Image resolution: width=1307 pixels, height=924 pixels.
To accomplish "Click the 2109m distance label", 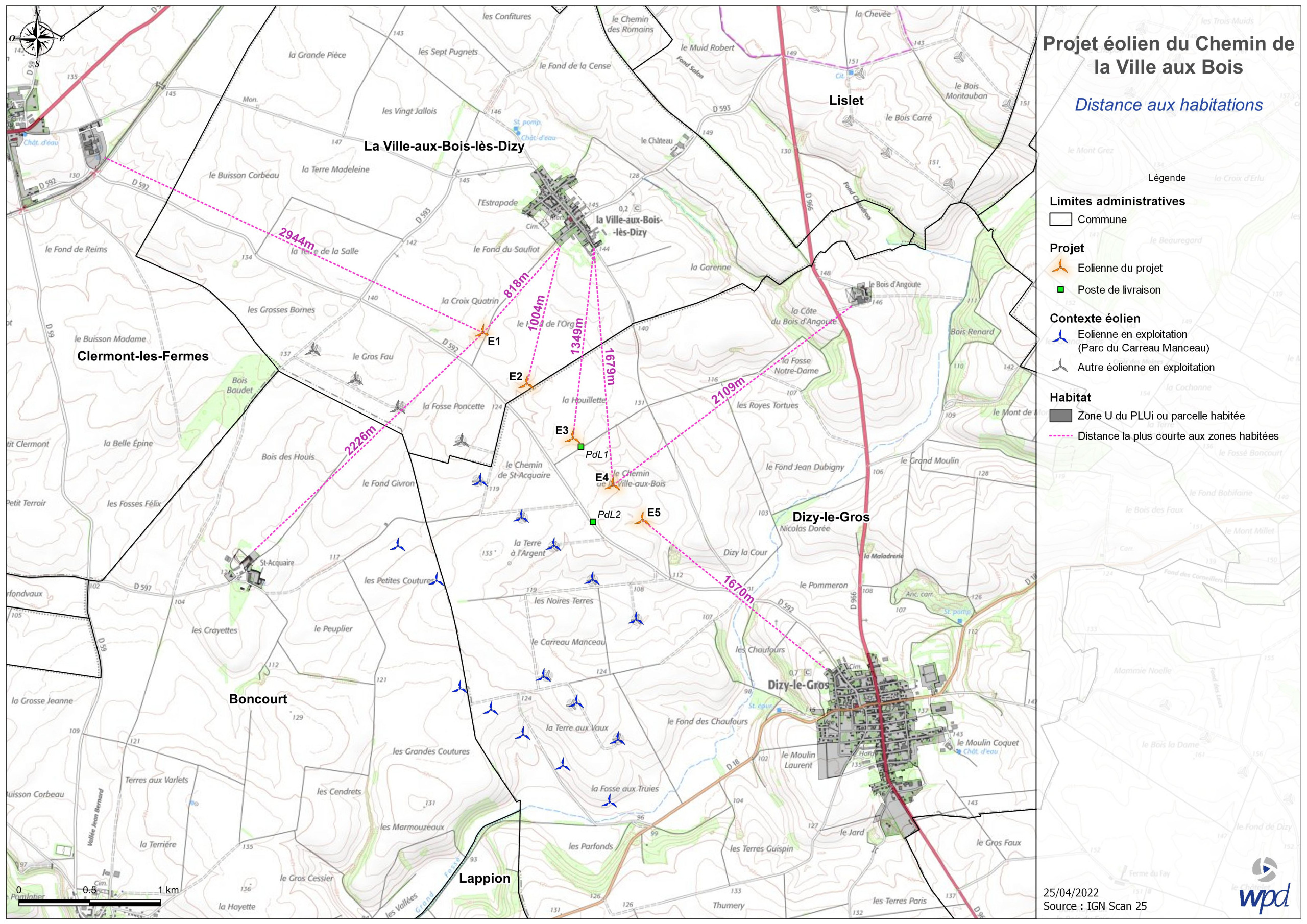I will (728, 391).
